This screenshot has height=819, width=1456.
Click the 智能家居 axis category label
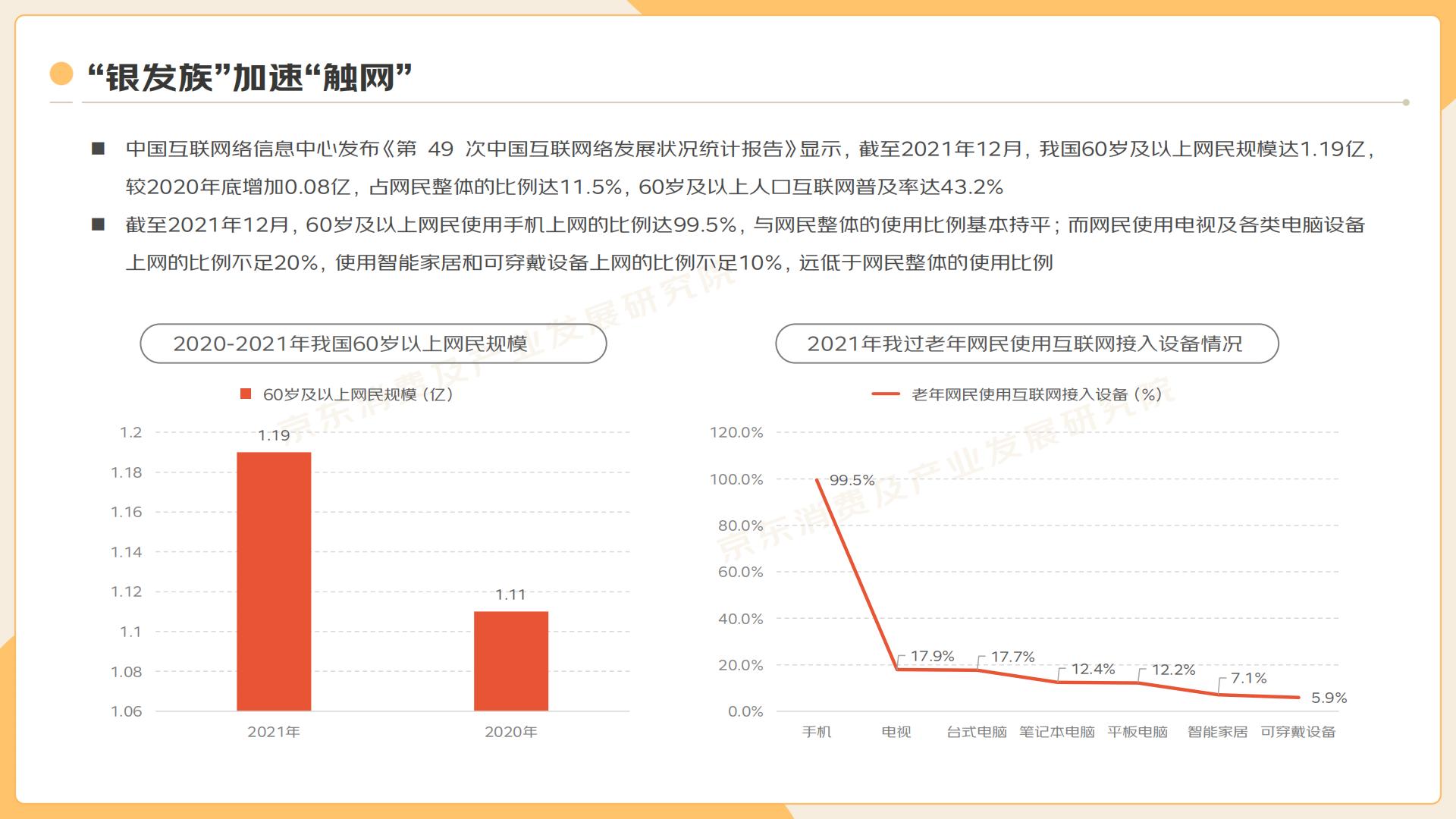1217,732
